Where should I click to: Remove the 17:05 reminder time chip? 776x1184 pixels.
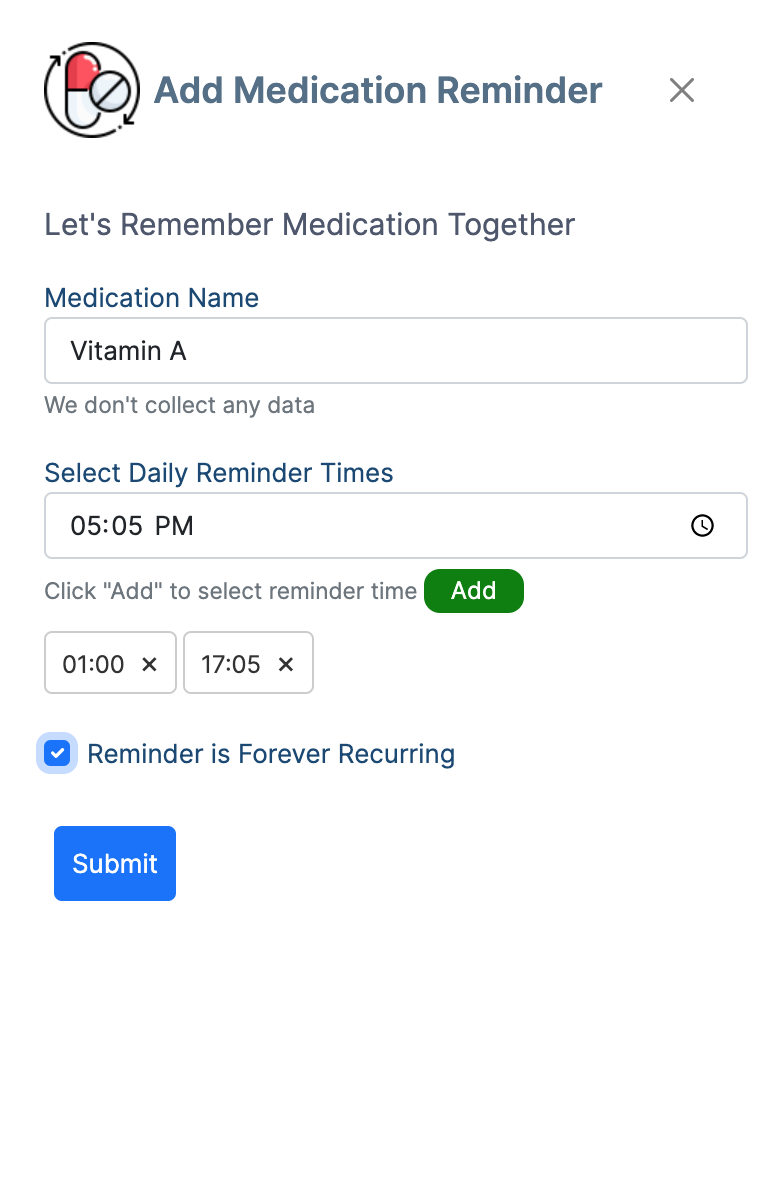pos(285,664)
